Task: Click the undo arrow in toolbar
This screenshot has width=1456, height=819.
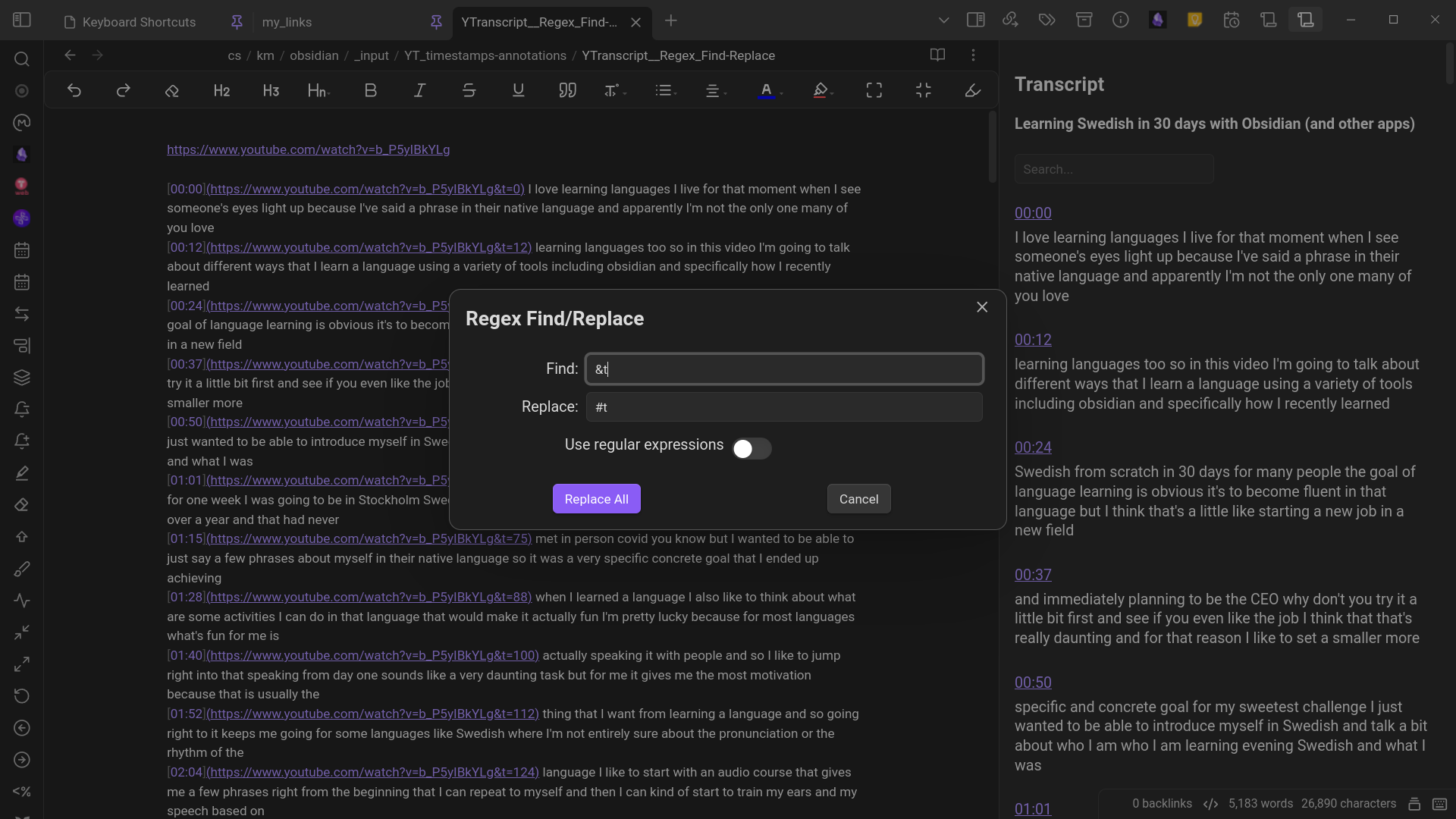Action: pyautogui.click(x=74, y=91)
